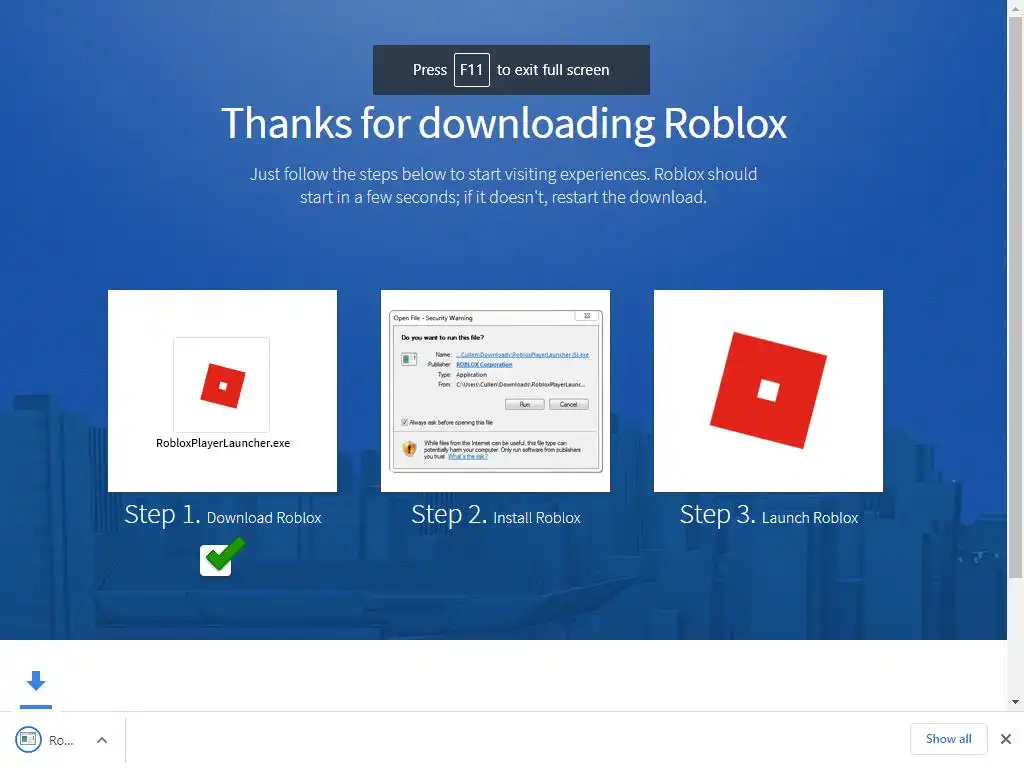Expand the download item options chevron
1024x768 pixels.
pyautogui.click(x=102, y=740)
